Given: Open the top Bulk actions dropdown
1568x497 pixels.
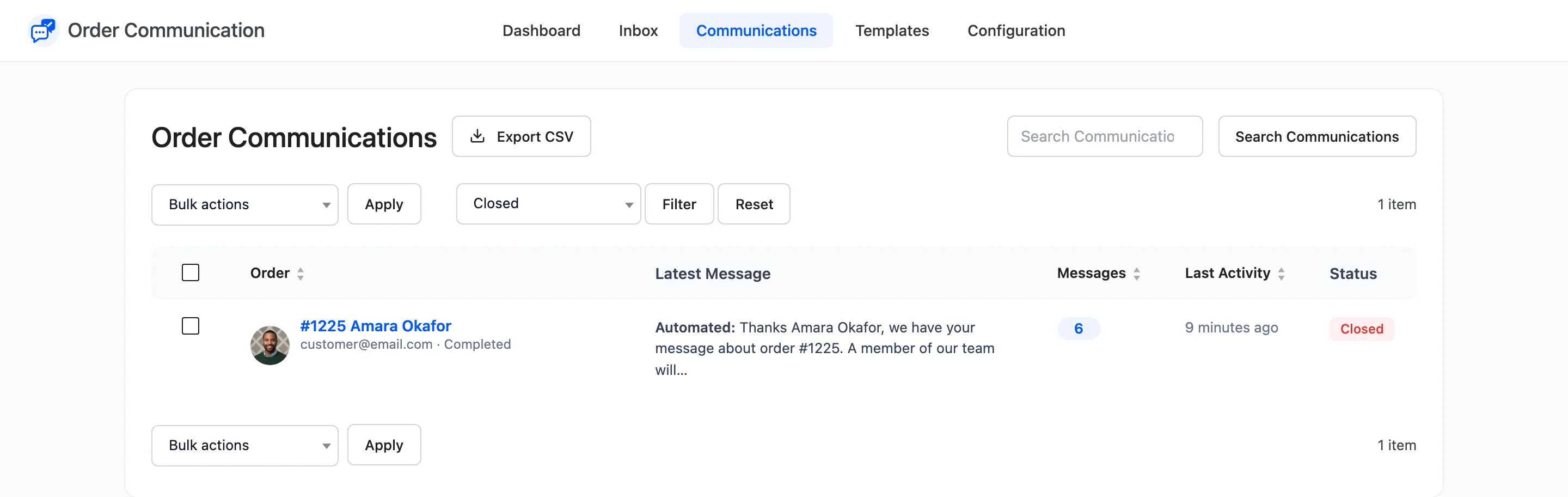Looking at the screenshot, I should tap(244, 205).
